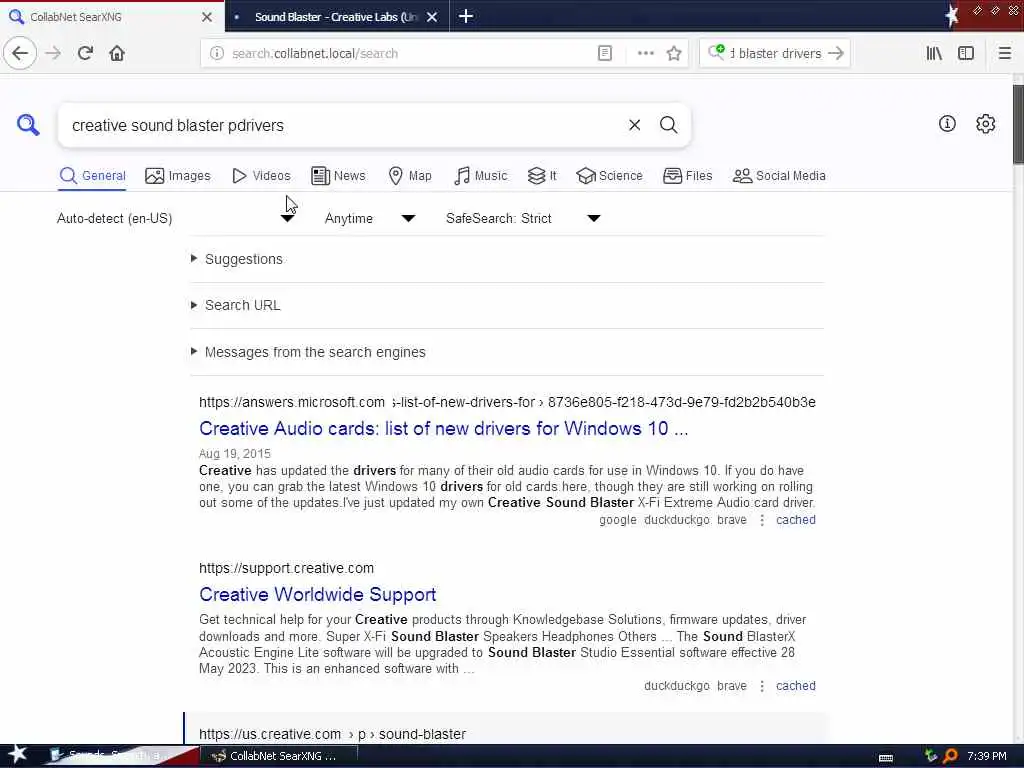Open options dots for Creative Worldwide Support result
The image size is (1024, 768).
tap(761, 686)
